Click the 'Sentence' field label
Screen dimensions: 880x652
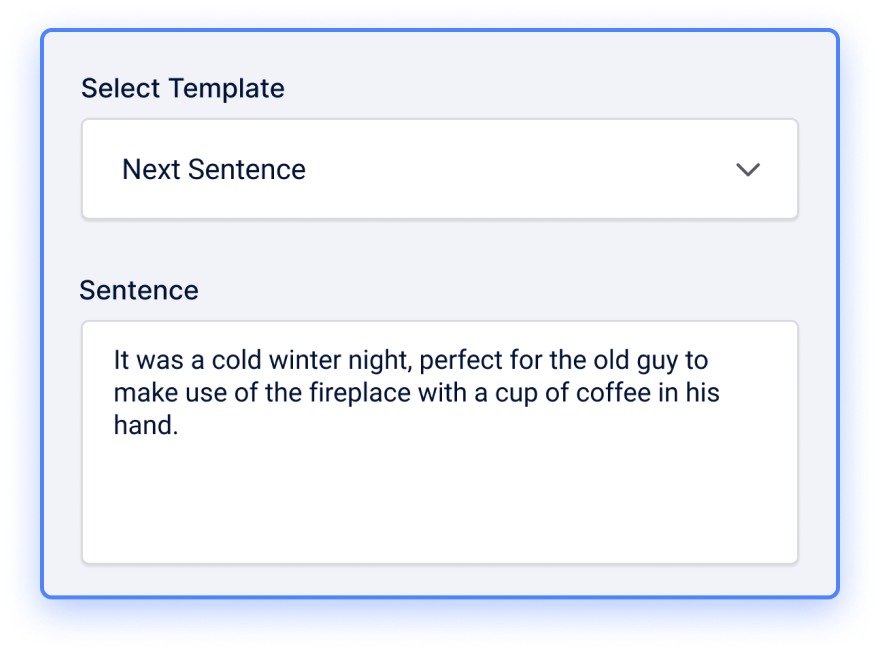139,290
